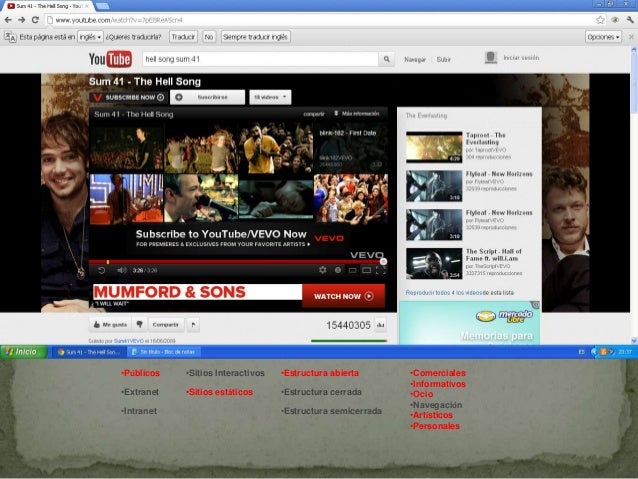638x479 pixels.
Task: Expand the videos dropdown beside Suscribirse
Action: (270, 97)
